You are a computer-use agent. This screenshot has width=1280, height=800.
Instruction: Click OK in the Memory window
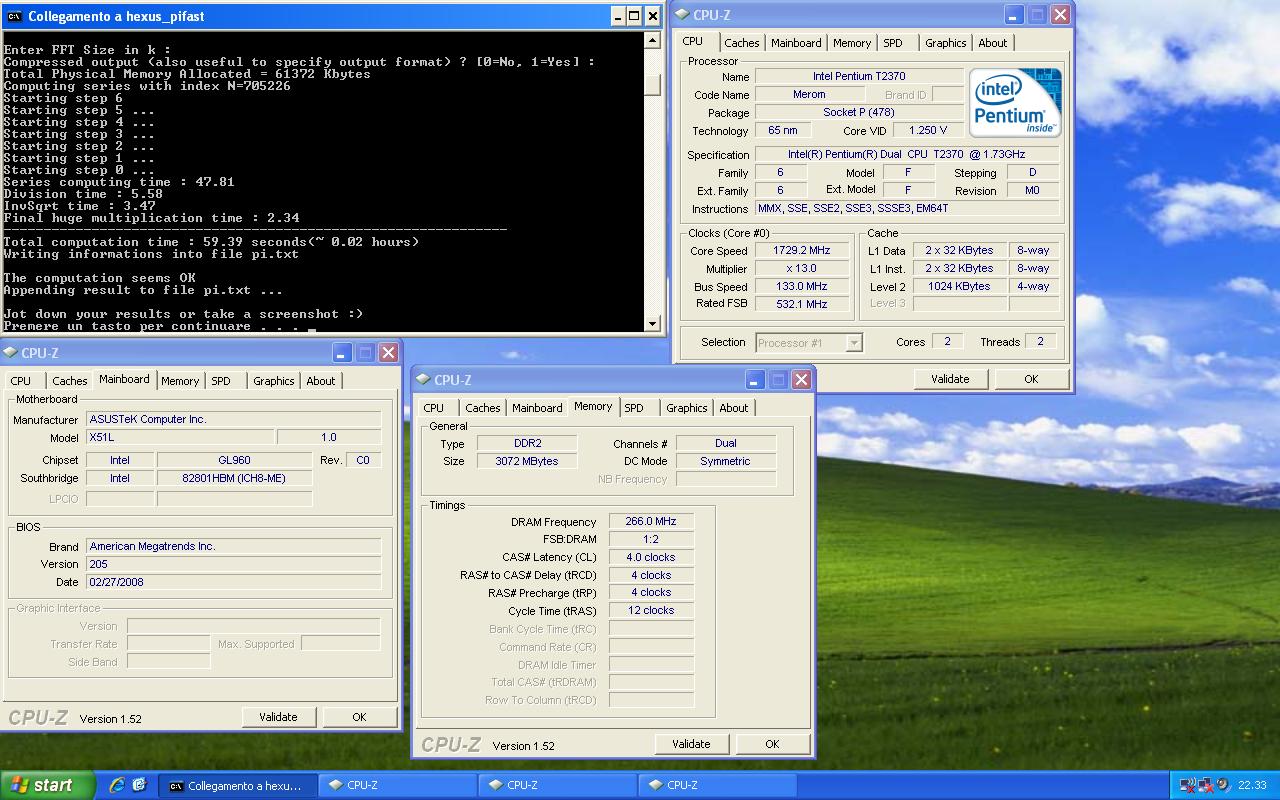[772, 744]
